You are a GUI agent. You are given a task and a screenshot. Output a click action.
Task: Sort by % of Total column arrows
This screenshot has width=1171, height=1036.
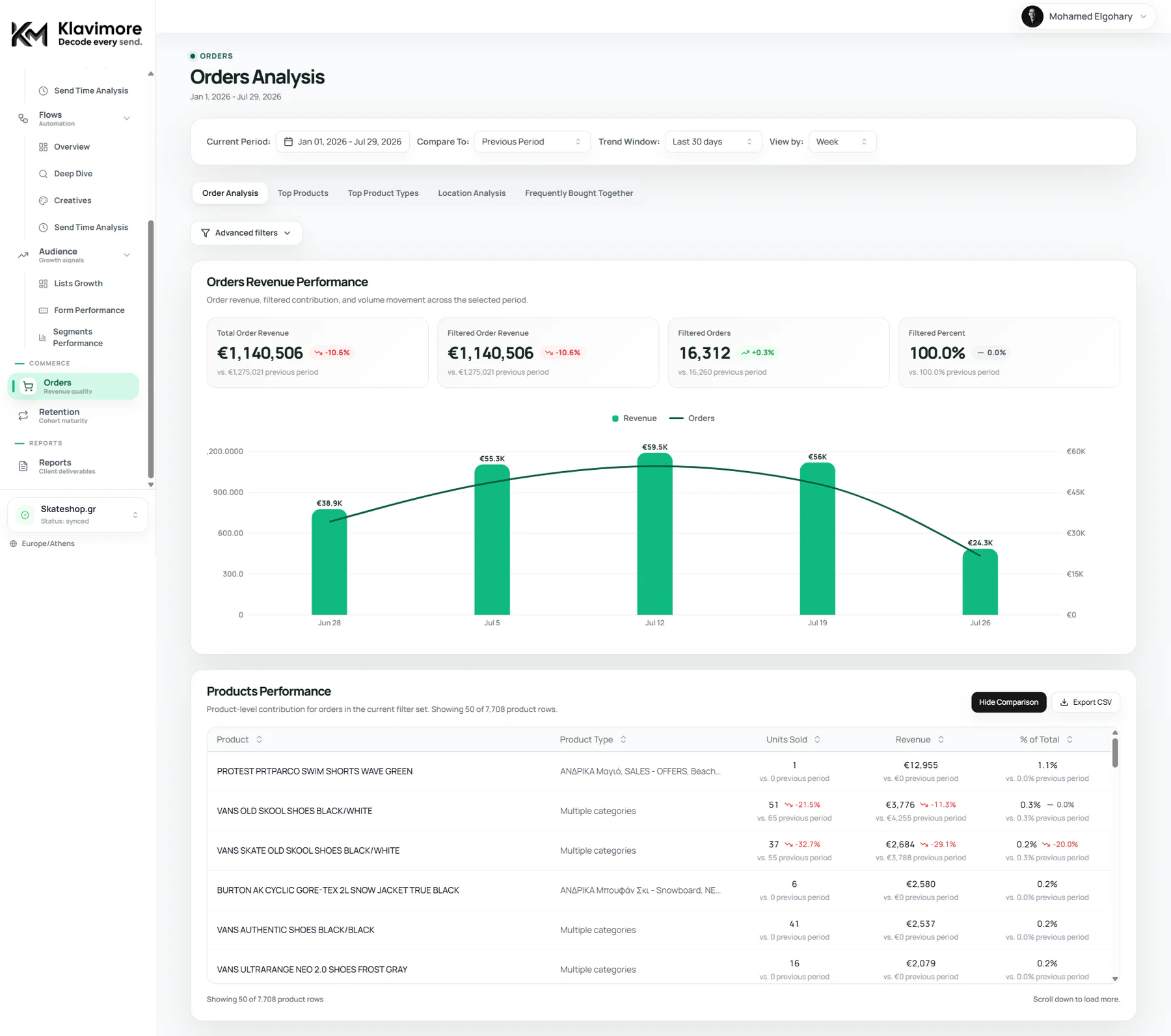1070,740
